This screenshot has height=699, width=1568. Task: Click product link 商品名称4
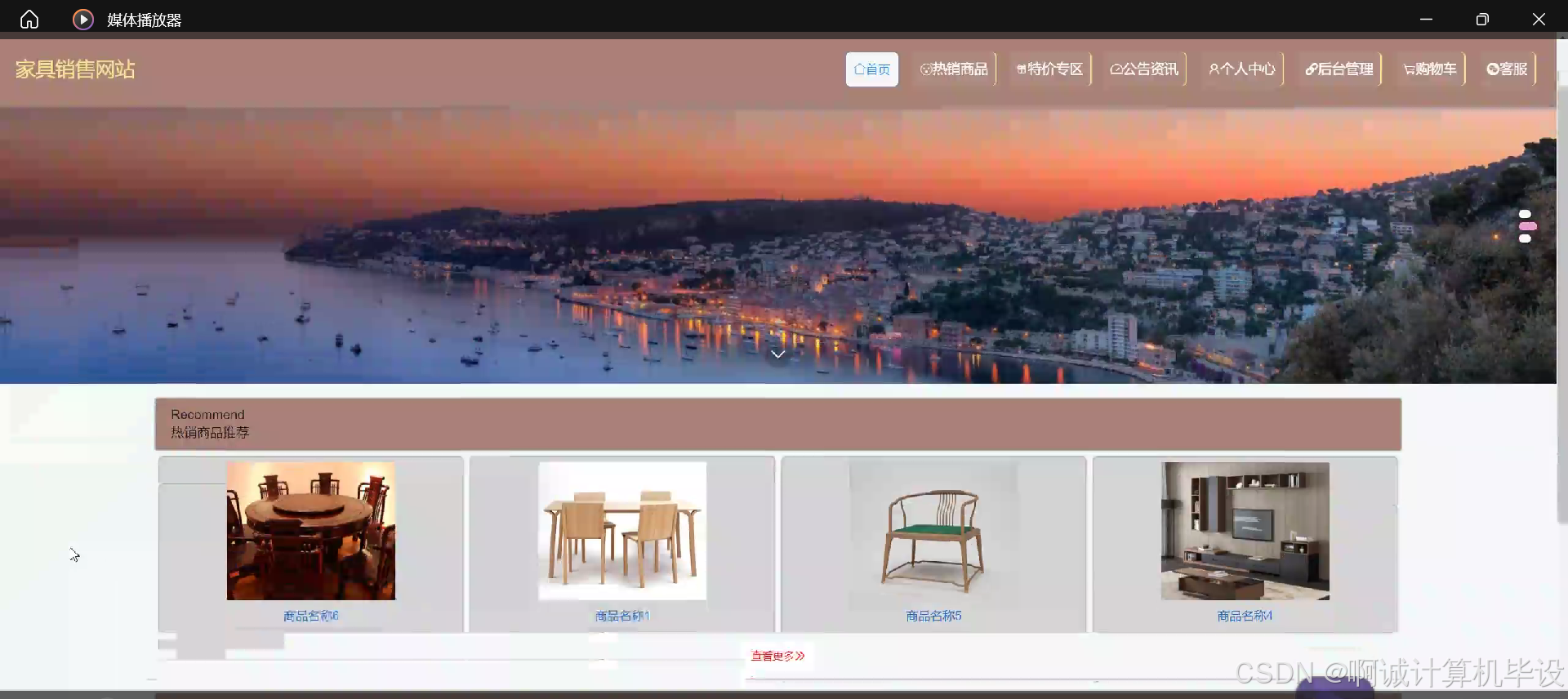pyautogui.click(x=1245, y=616)
